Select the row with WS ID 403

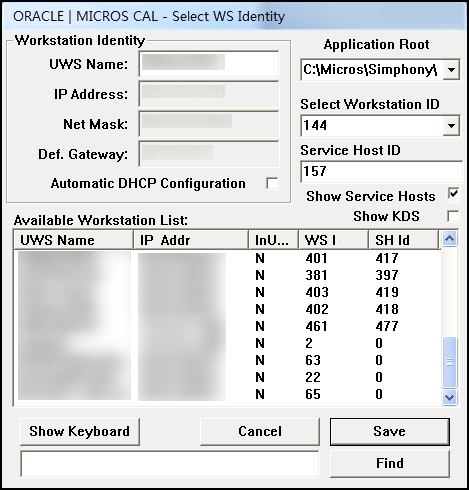click(227, 292)
